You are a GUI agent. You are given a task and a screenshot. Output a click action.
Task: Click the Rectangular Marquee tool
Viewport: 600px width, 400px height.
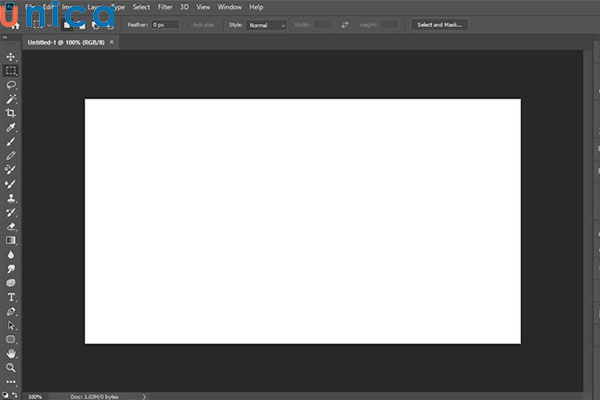11,71
